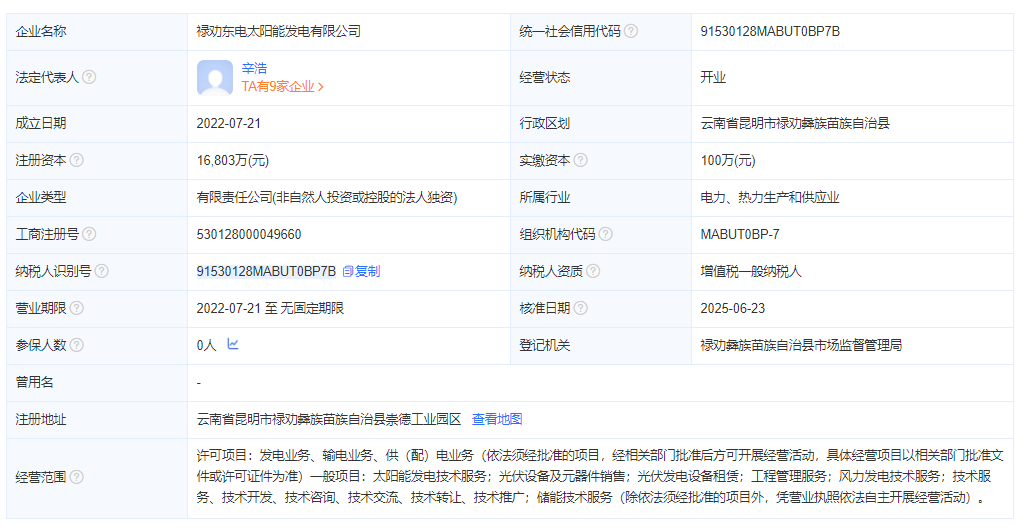Open 查看地图 link for registered address
The image size is (1029, 531).
pyautogui.click(x=497, y=419)
